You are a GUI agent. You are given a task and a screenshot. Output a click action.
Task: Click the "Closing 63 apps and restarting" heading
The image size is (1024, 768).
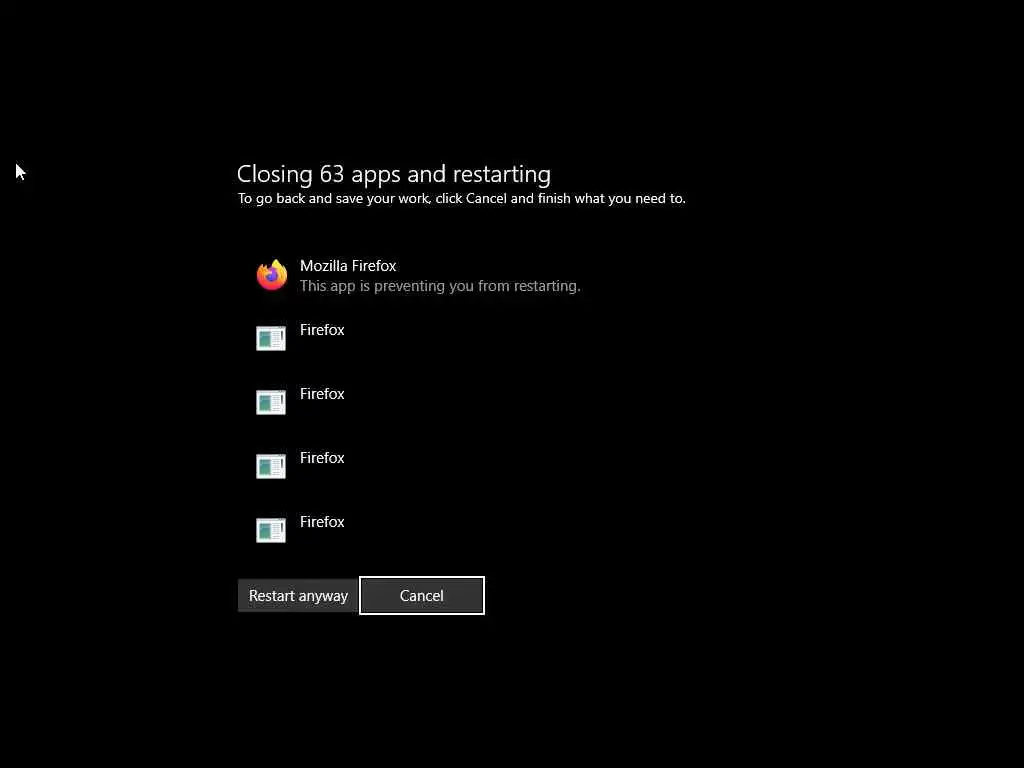[394, 174]
